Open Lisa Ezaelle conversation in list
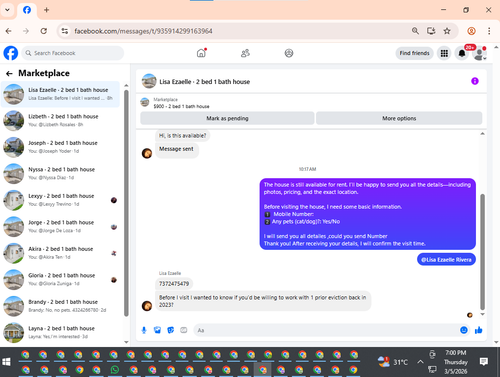The image size is (500, 377). point(60,94)
